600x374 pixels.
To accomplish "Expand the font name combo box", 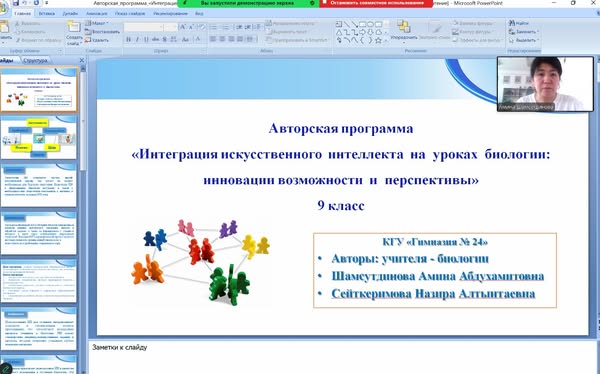I will point(160,27).
